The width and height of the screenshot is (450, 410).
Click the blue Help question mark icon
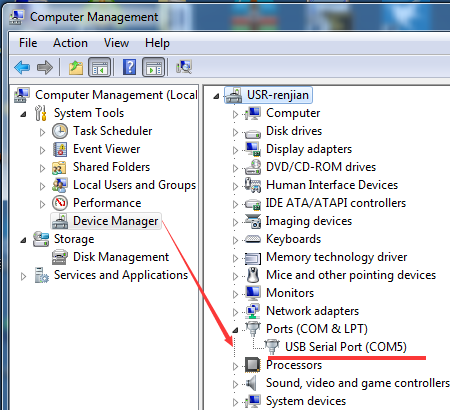tap(129, 67)
